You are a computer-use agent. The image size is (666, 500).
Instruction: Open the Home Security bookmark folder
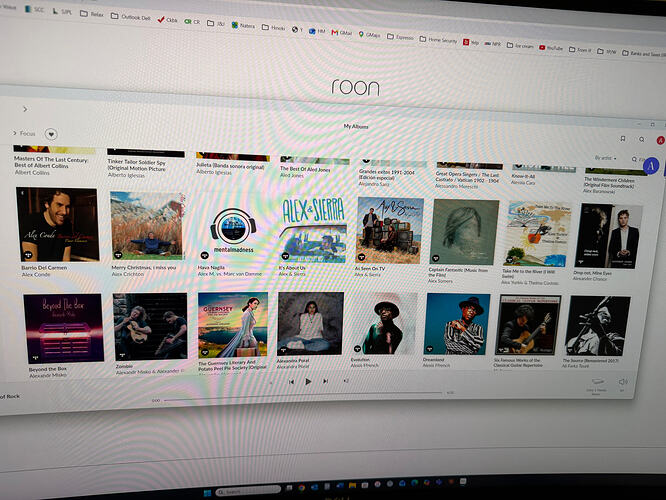(438, 40)
